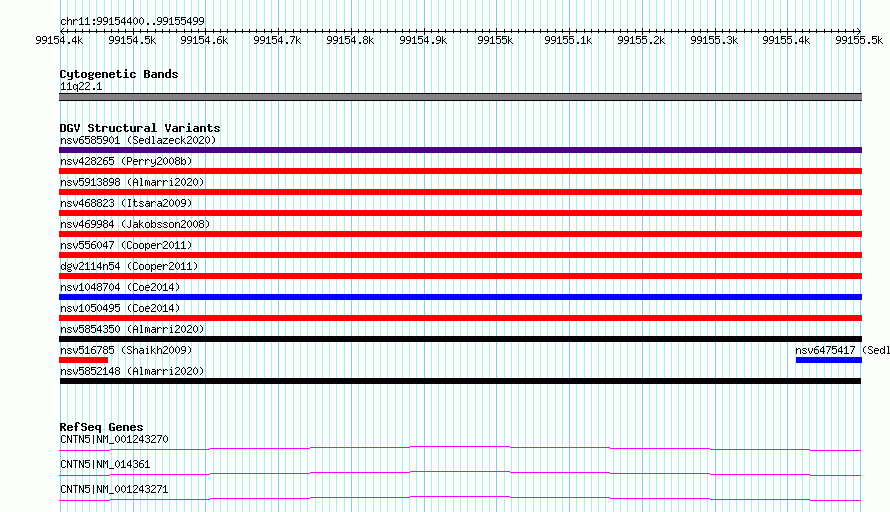The width and height of the screenshot is (890, 512).
Task: Click the 99155.5k ruler tick label
Action: (859, 40)
